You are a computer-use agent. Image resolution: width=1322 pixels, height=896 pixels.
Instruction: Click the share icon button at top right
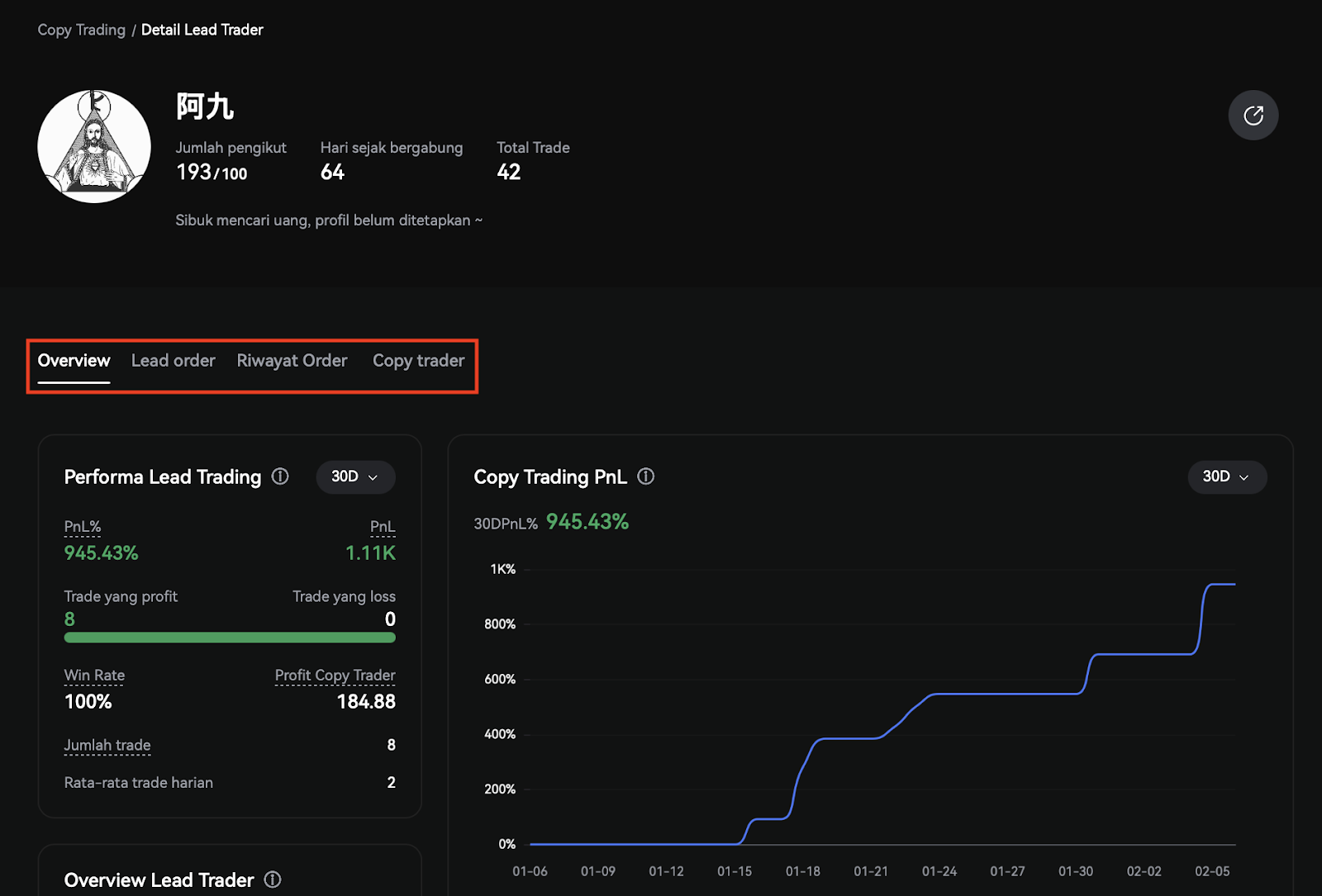click(1253, 115)
